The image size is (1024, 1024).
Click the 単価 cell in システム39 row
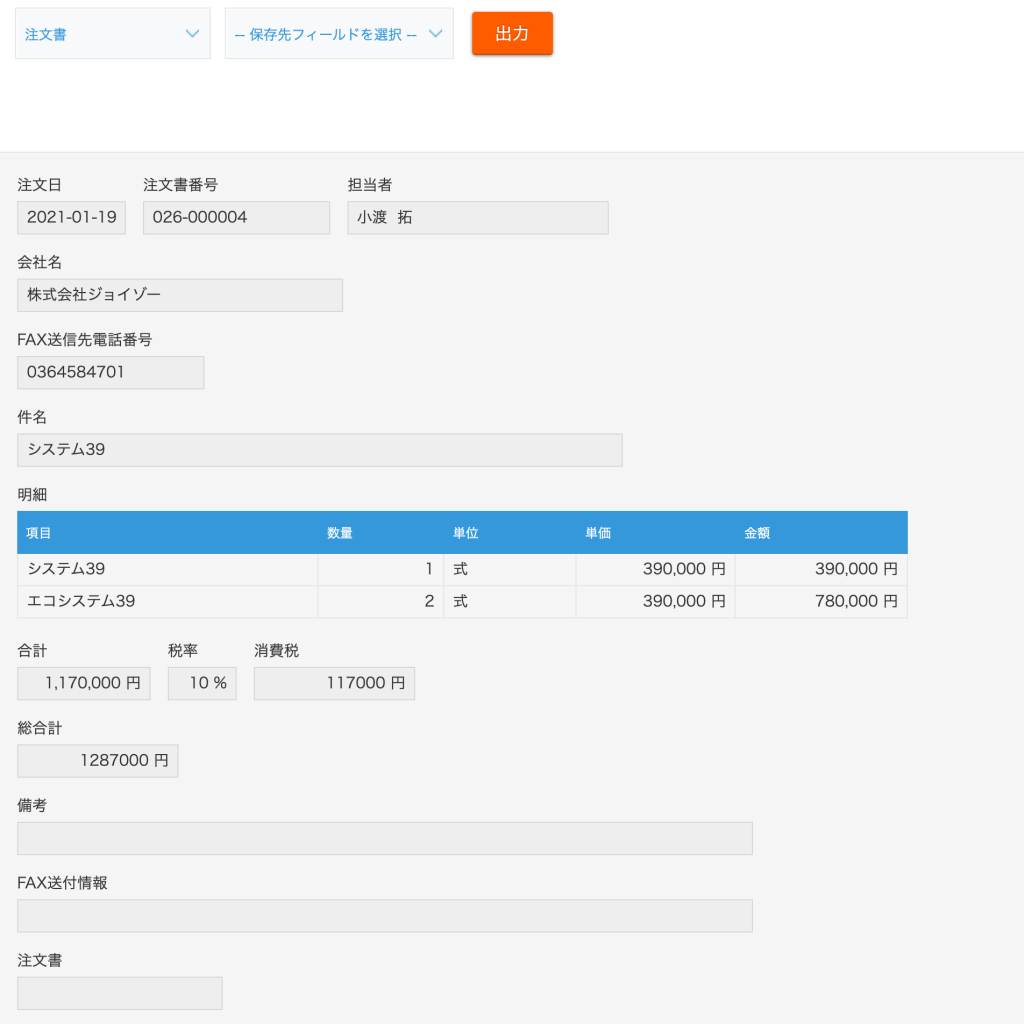656,569
